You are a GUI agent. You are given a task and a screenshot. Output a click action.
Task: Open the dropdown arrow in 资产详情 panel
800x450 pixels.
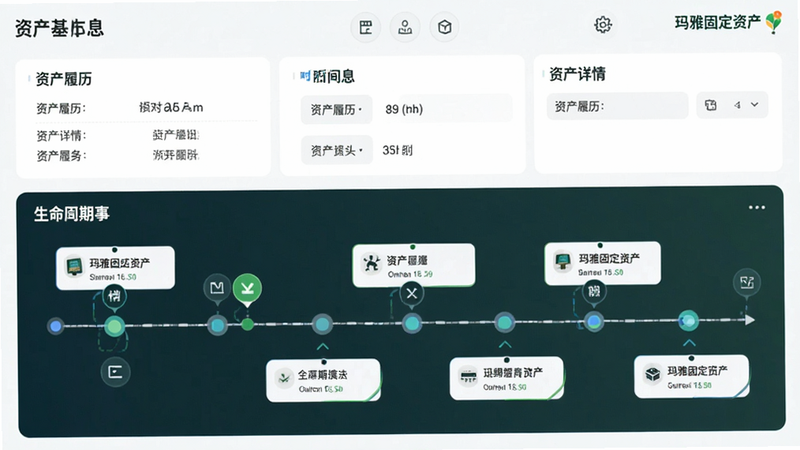(755, 105)
